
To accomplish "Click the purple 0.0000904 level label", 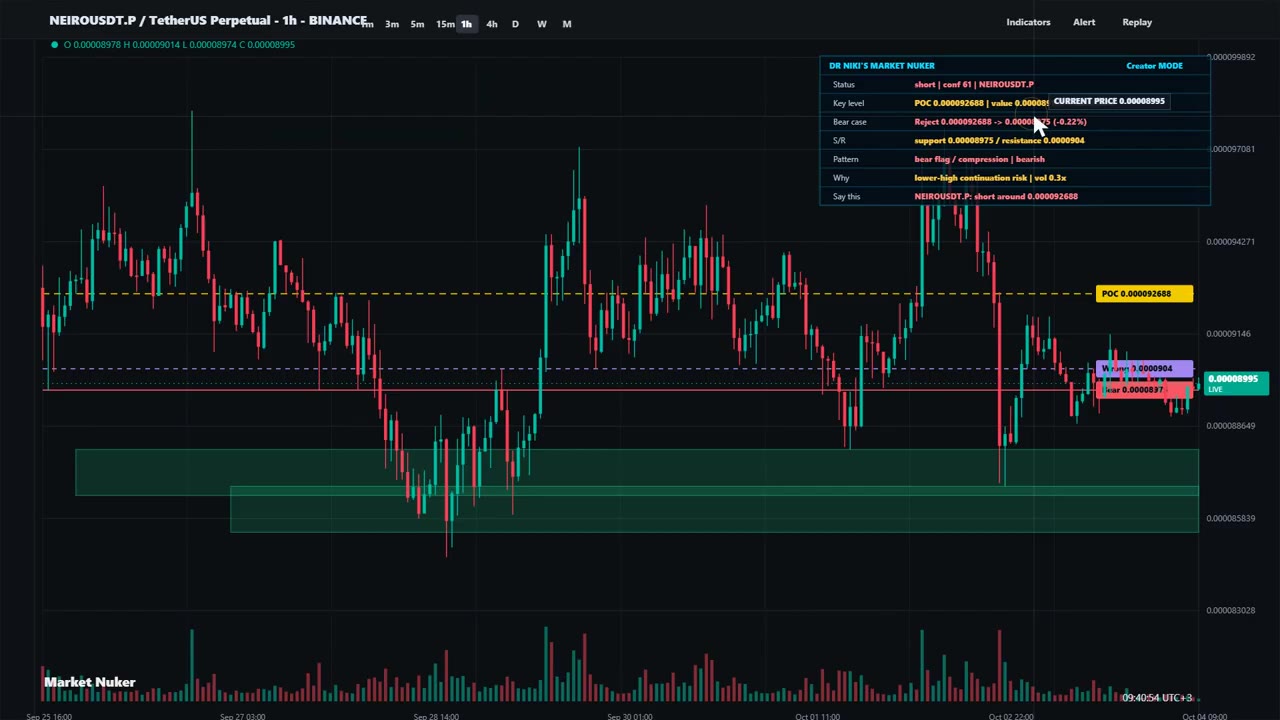I will tap(1144, 369).
